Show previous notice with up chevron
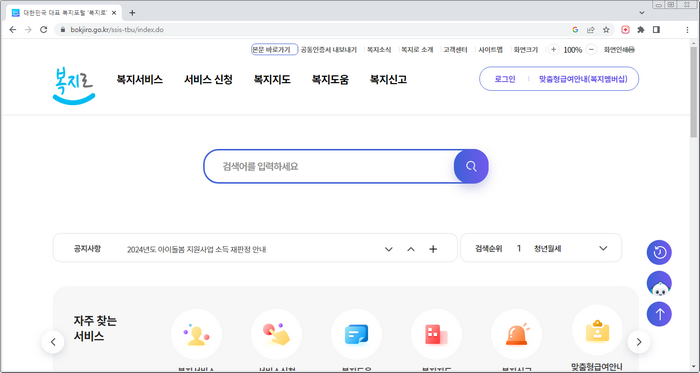 [x=411, y=249]
